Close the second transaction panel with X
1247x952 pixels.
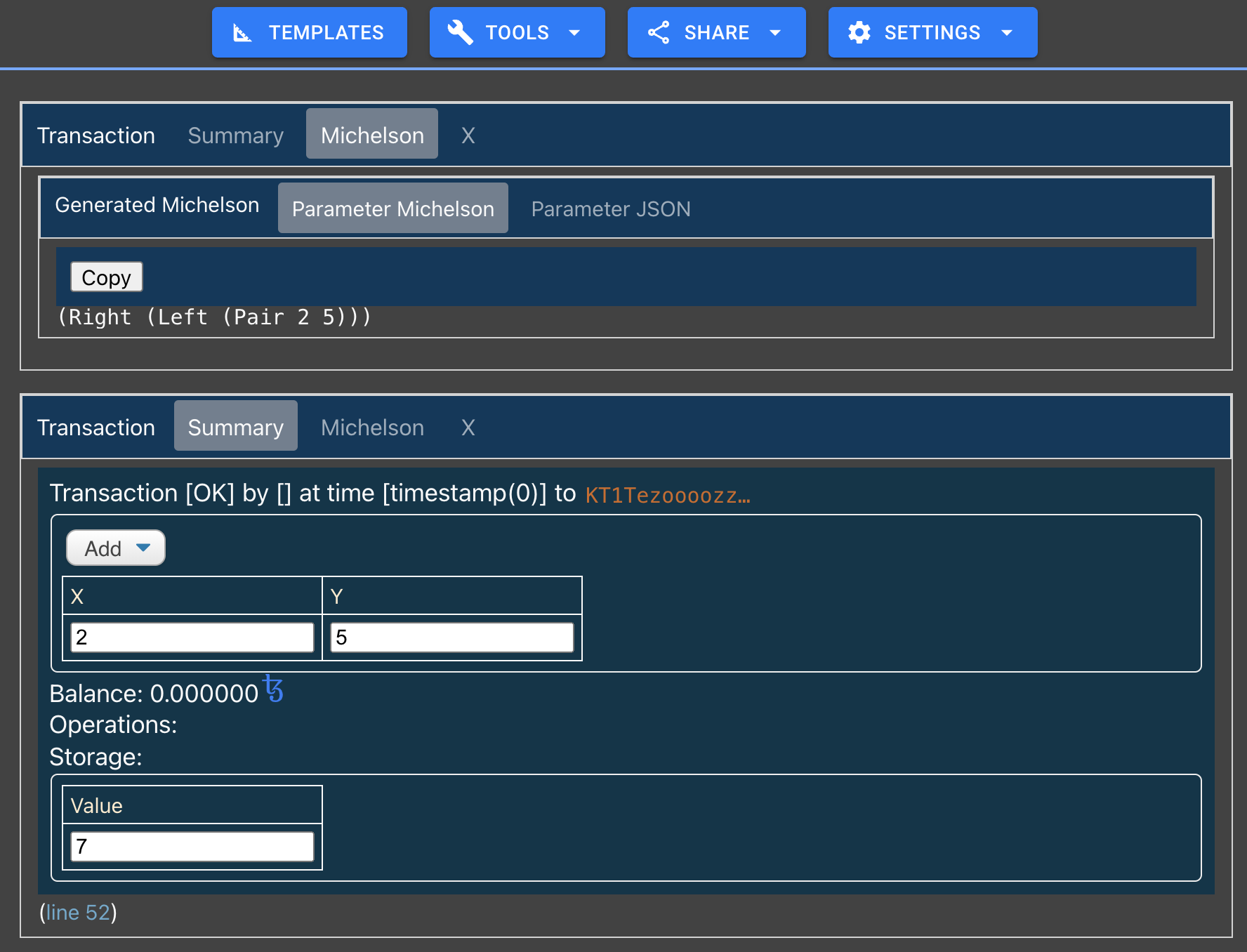click(x=468, y=427)
